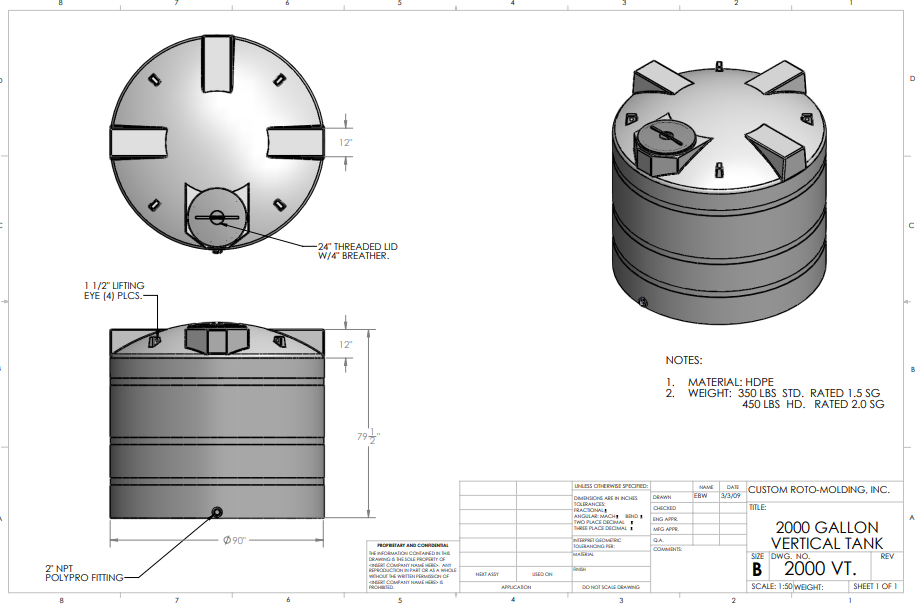Click the size letter "B" in title block
The width and height of the screenshot is (920, 606).
tap(757, 569)
